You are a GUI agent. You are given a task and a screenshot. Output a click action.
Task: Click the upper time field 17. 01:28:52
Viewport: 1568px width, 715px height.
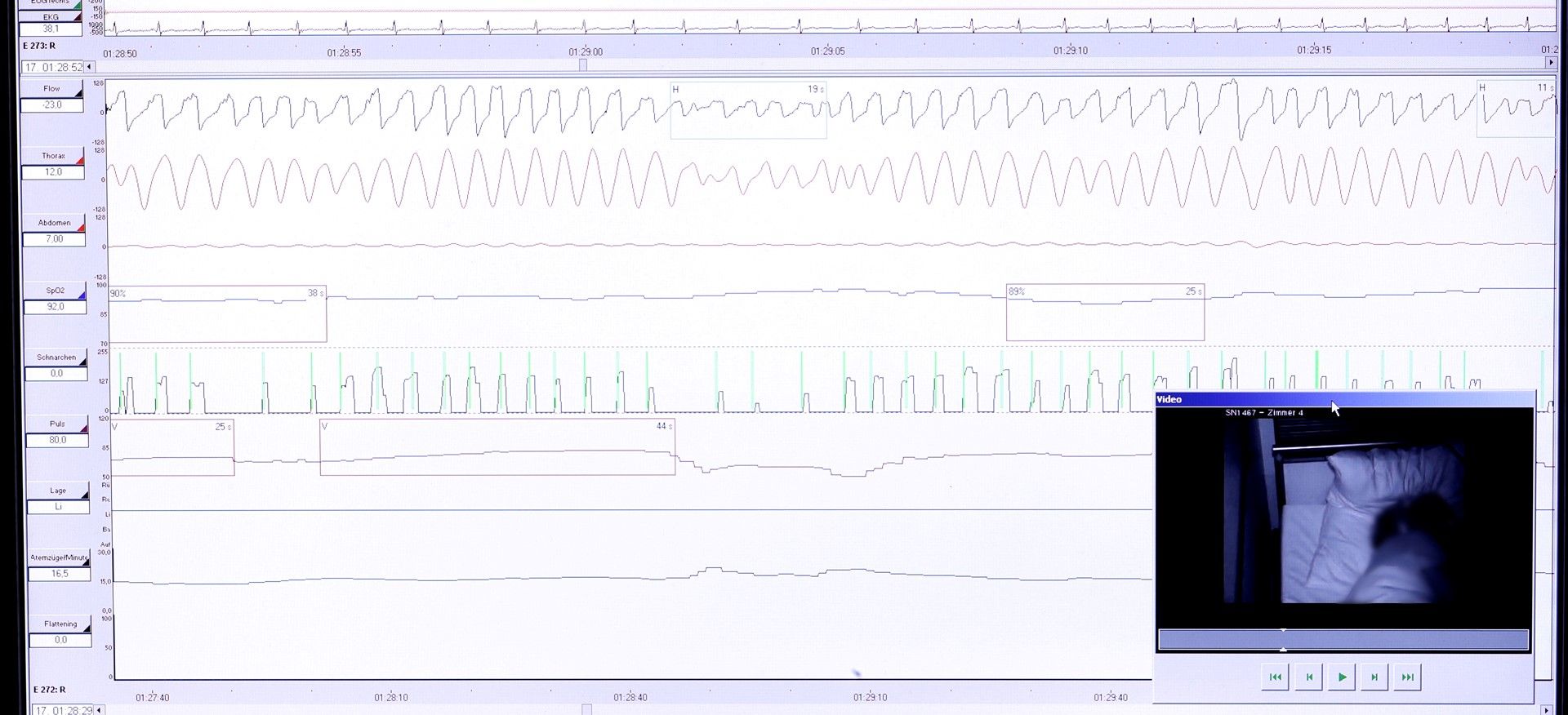coord(52,67)
